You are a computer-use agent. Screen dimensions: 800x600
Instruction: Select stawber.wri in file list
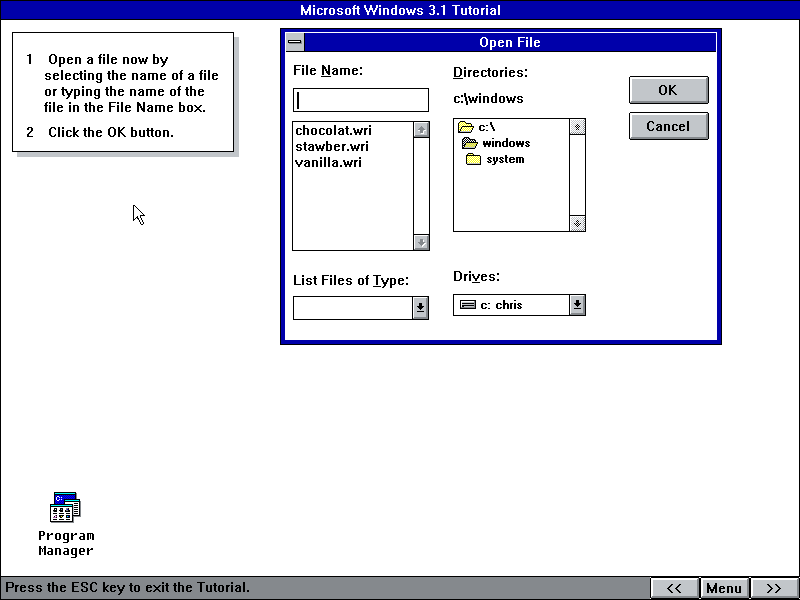click(x=332, y=146)
